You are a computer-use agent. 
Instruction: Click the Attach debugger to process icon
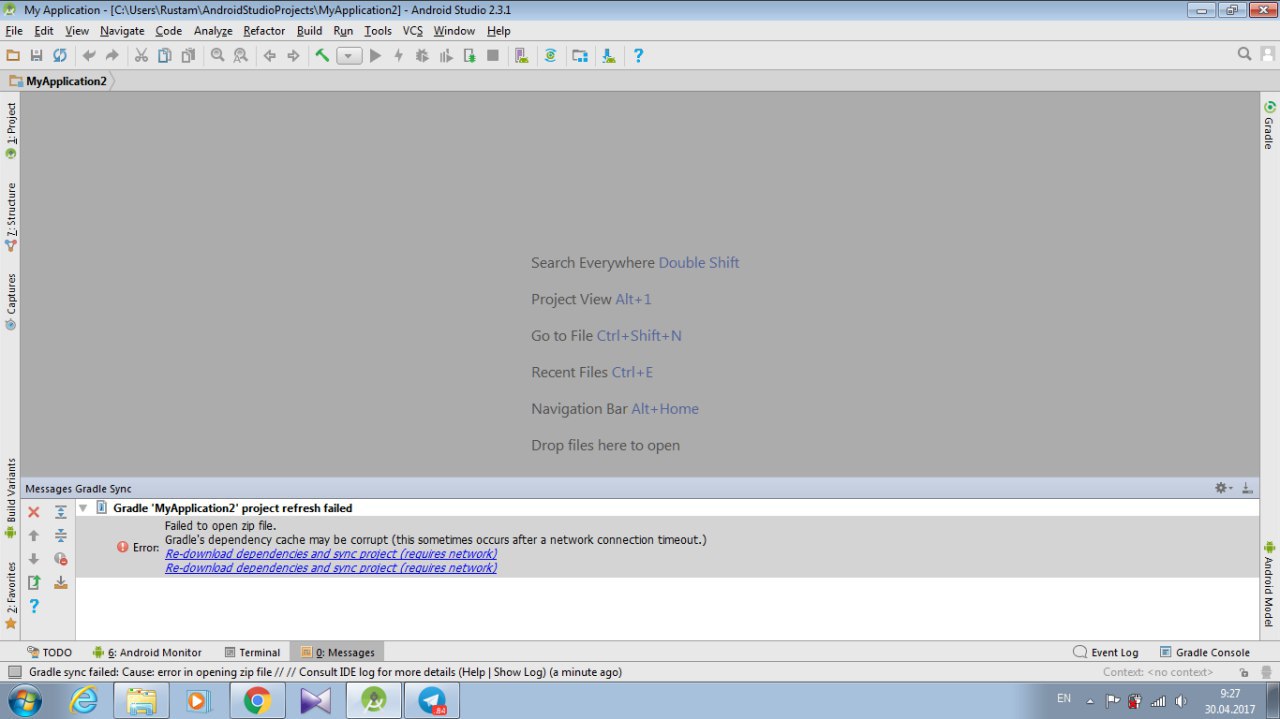pyautogui.click(x=469, y=56)
